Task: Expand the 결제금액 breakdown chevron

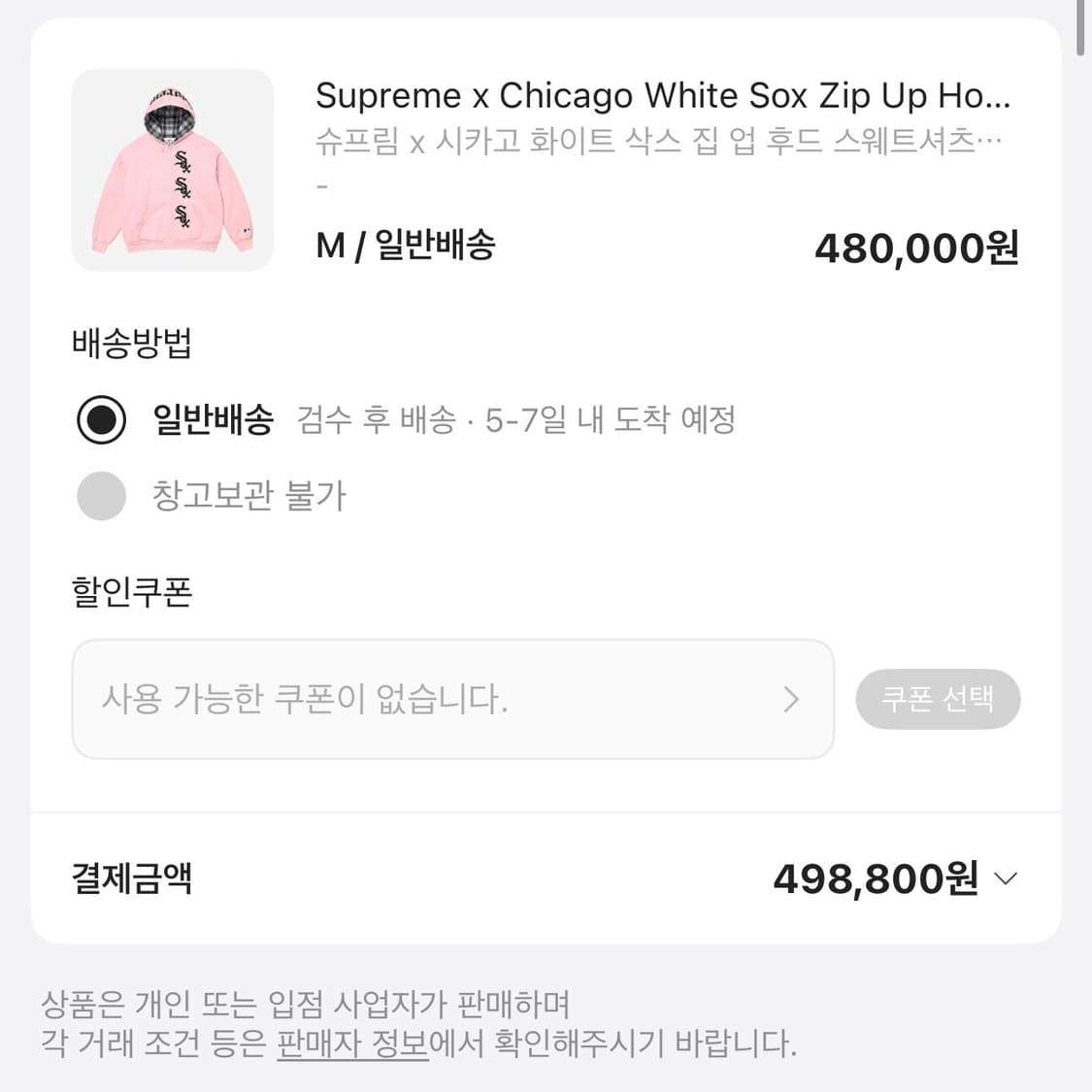Action: coord(1007,879)
